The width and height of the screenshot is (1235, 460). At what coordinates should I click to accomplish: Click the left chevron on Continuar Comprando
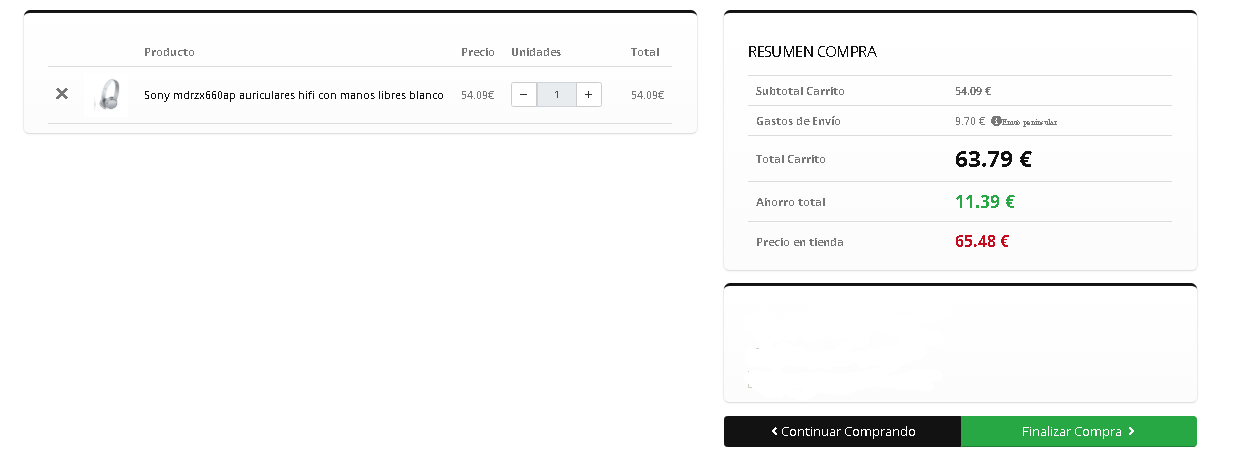pos(774,432)
